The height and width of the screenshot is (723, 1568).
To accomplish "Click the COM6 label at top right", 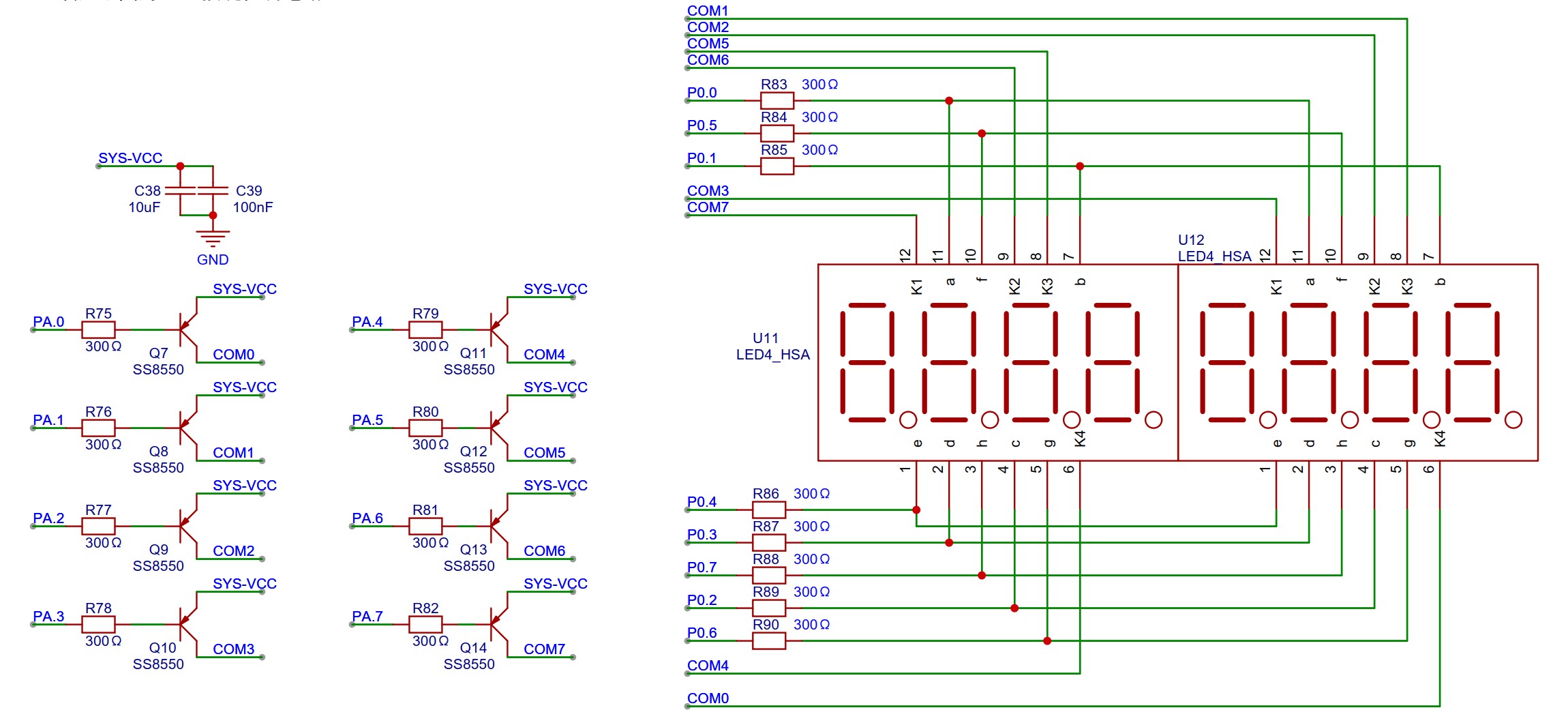I will tap(708, 59).
